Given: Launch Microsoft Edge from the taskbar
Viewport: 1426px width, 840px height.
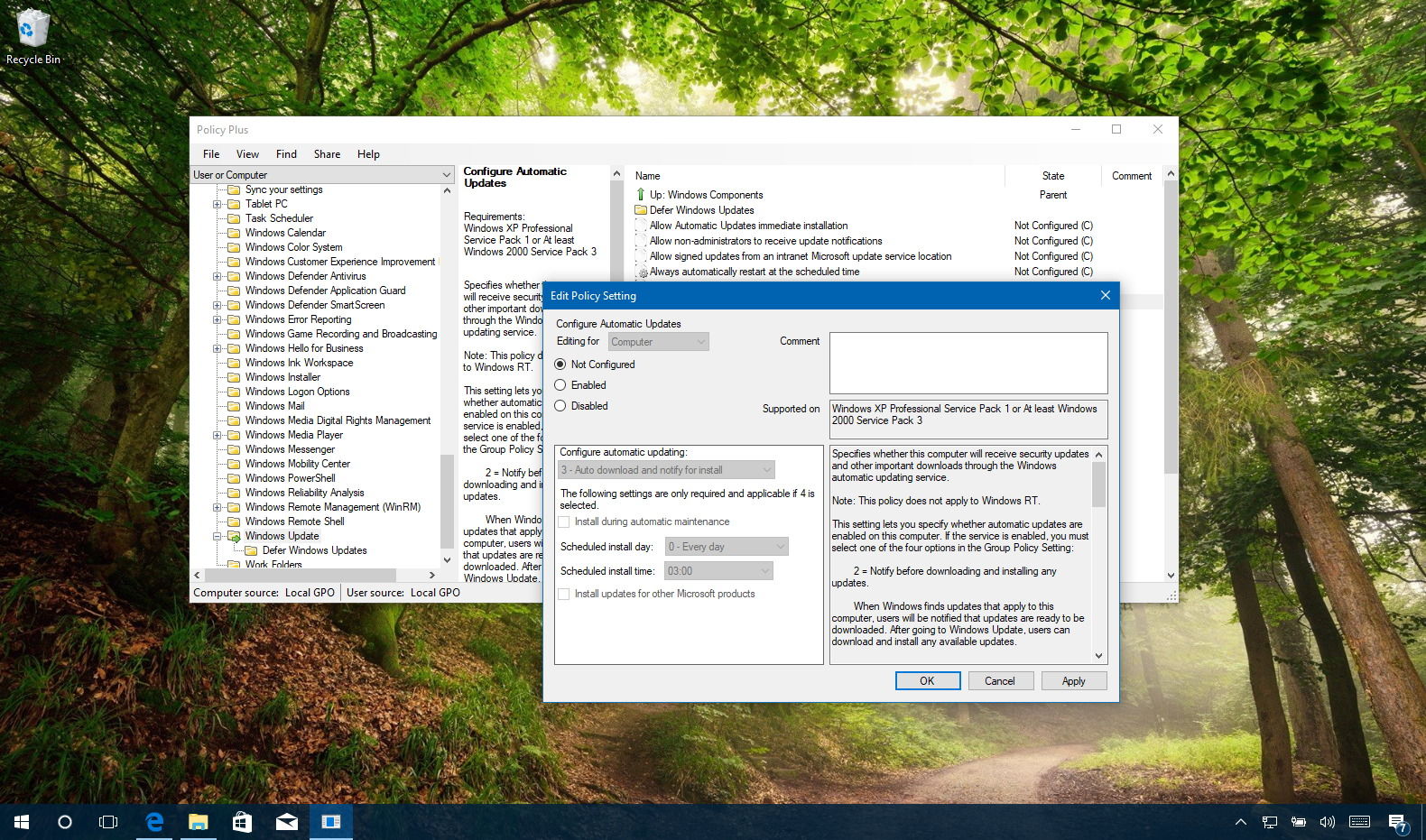Looking at the screenshot, I should point(155,822).
